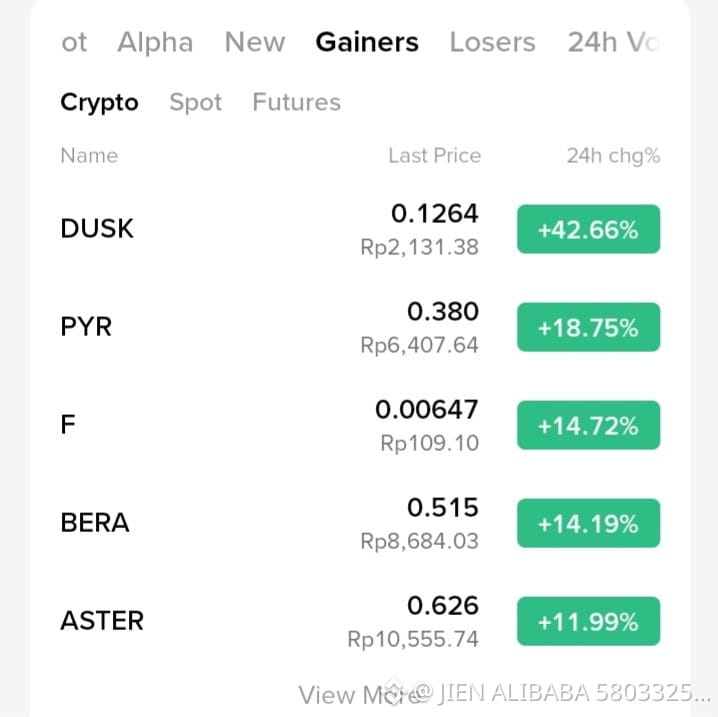Switch to Spot sub-tab

click(x=196, y=103)
